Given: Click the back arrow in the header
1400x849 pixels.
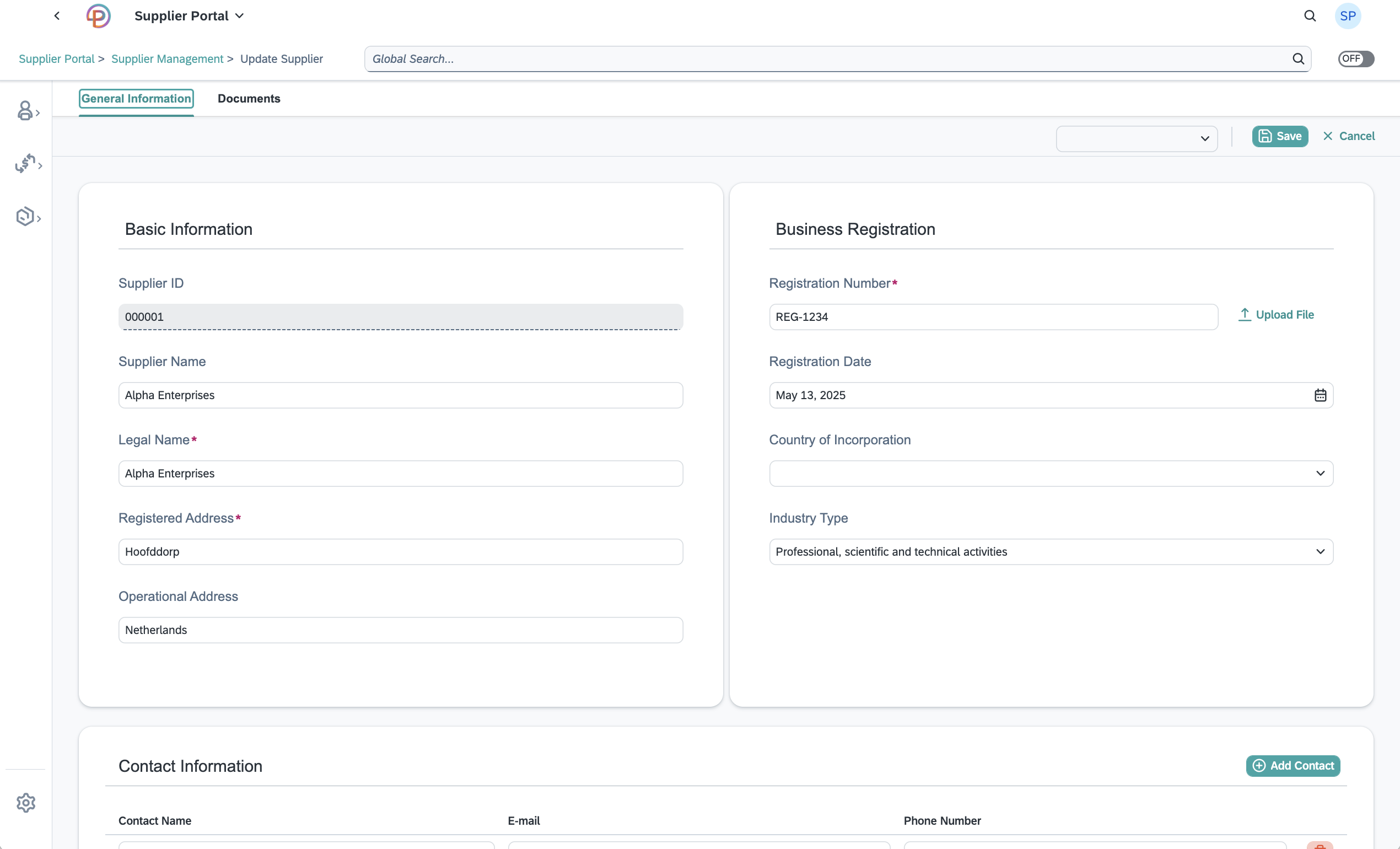Looking at the screenshot, I should pos(57,16).
